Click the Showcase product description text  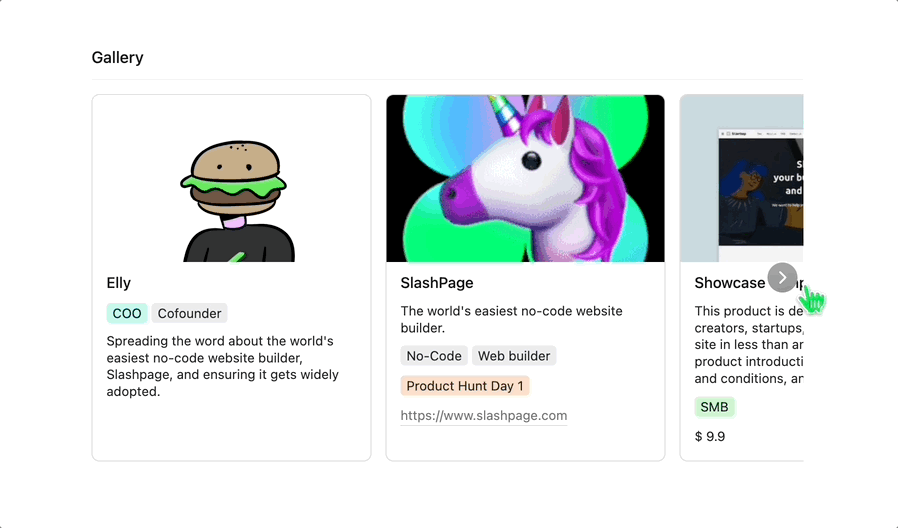click(749, 345)
